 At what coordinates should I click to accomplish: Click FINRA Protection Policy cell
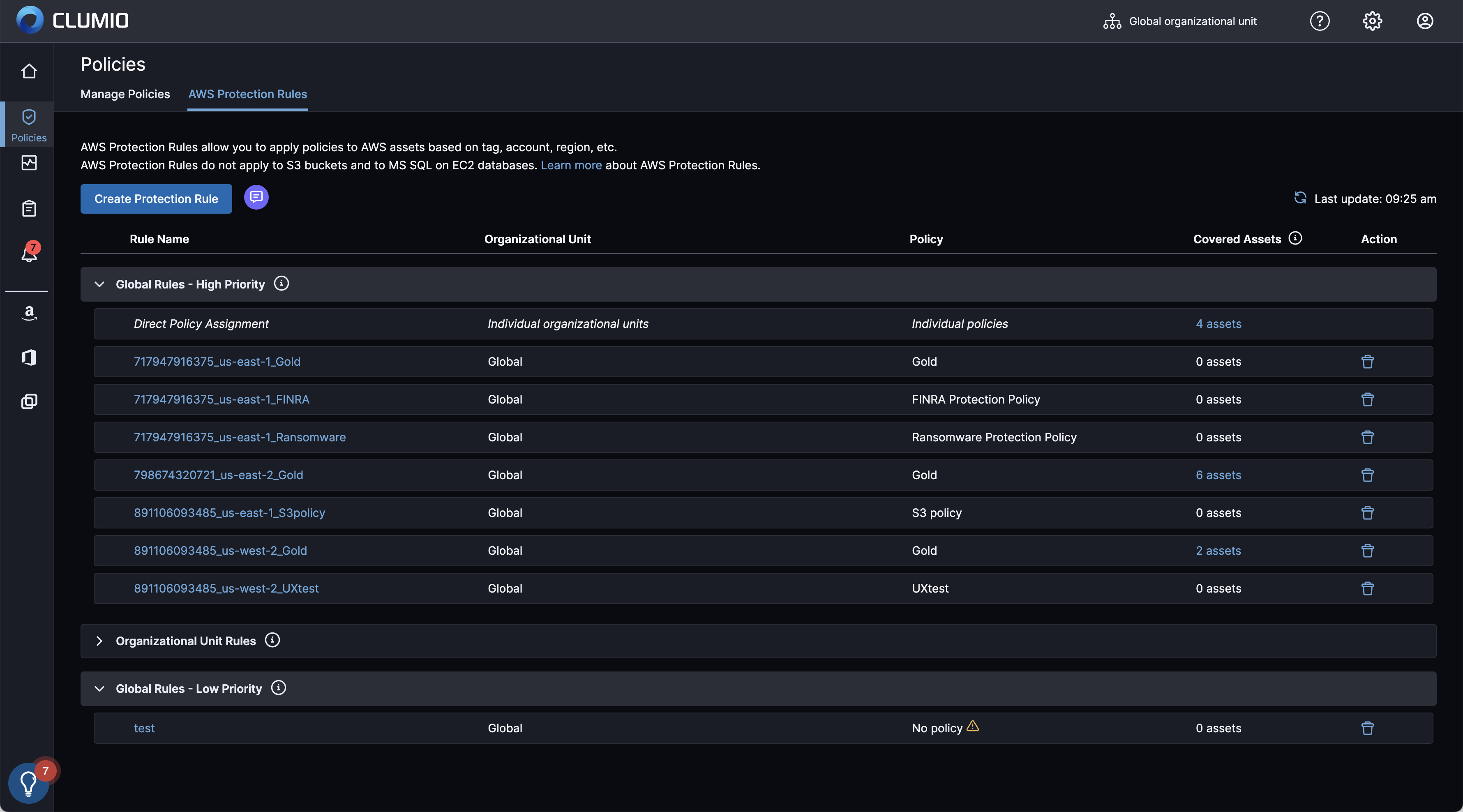(x=976, y=400)
